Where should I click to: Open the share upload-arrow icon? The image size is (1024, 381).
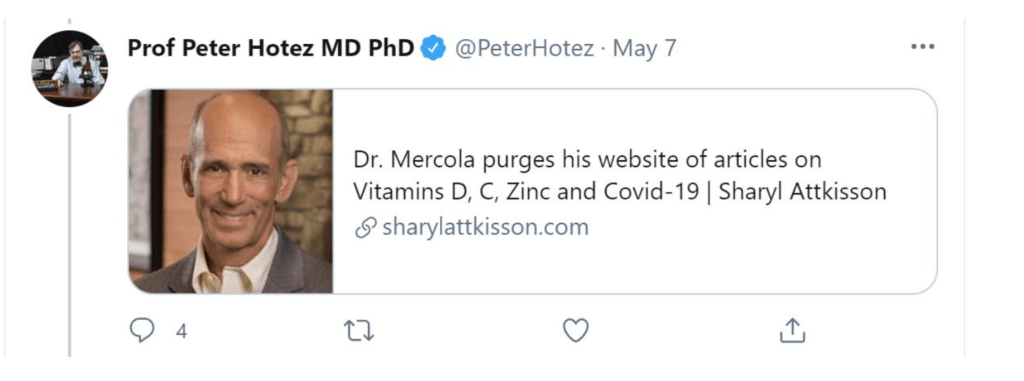[x=792, y=331]
